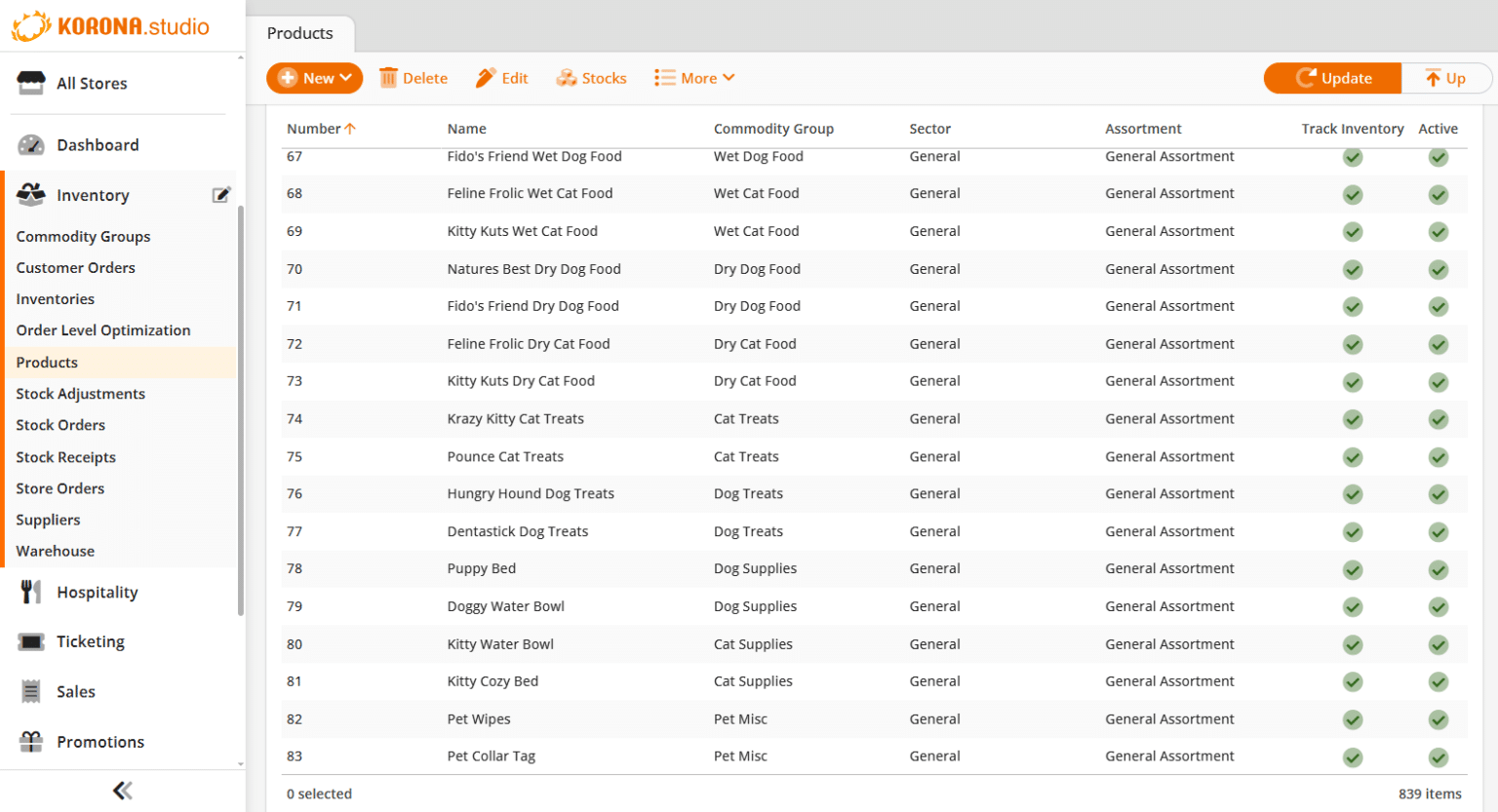
Task: Toggle Track Inventory for Pet Wipes
Action: (x=1352, y=719)
